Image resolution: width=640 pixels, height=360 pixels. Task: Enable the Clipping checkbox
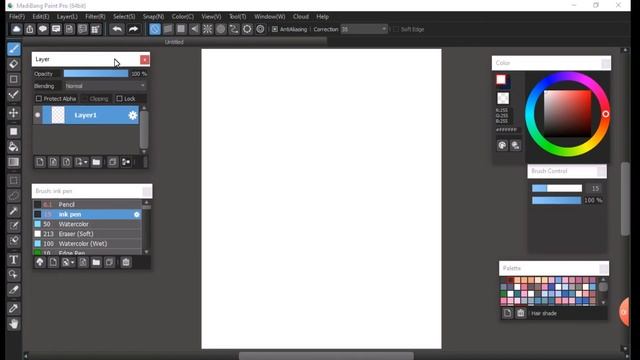pyautogui.click(x=84, y=98)
